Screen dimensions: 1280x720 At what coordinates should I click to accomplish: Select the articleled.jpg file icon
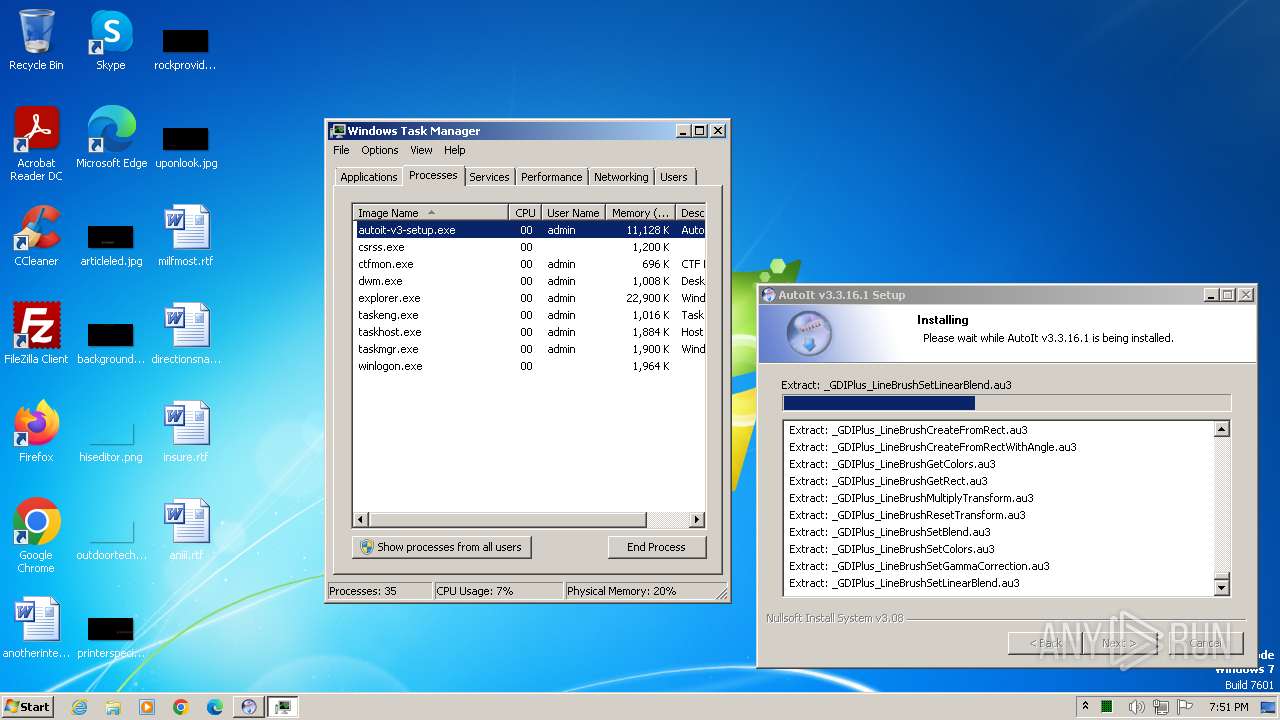point(111,242)
